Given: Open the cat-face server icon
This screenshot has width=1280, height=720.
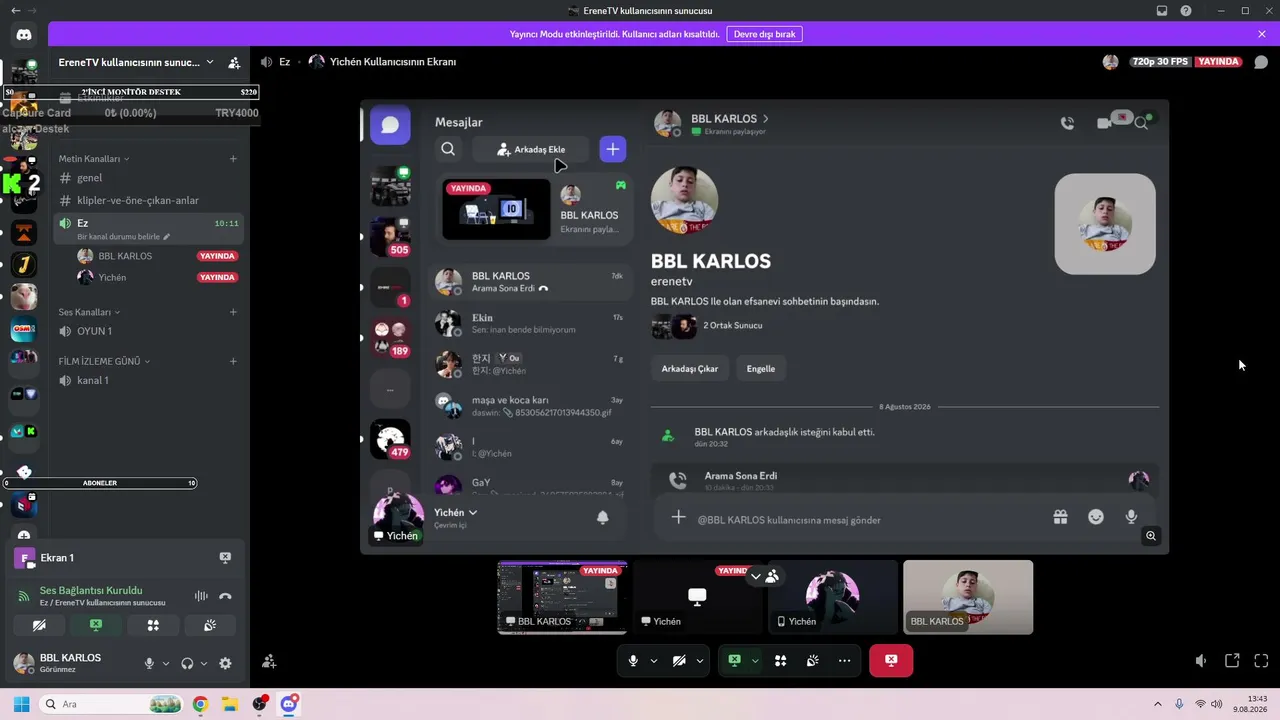Looking at the screenshot, I should point(24,297).
